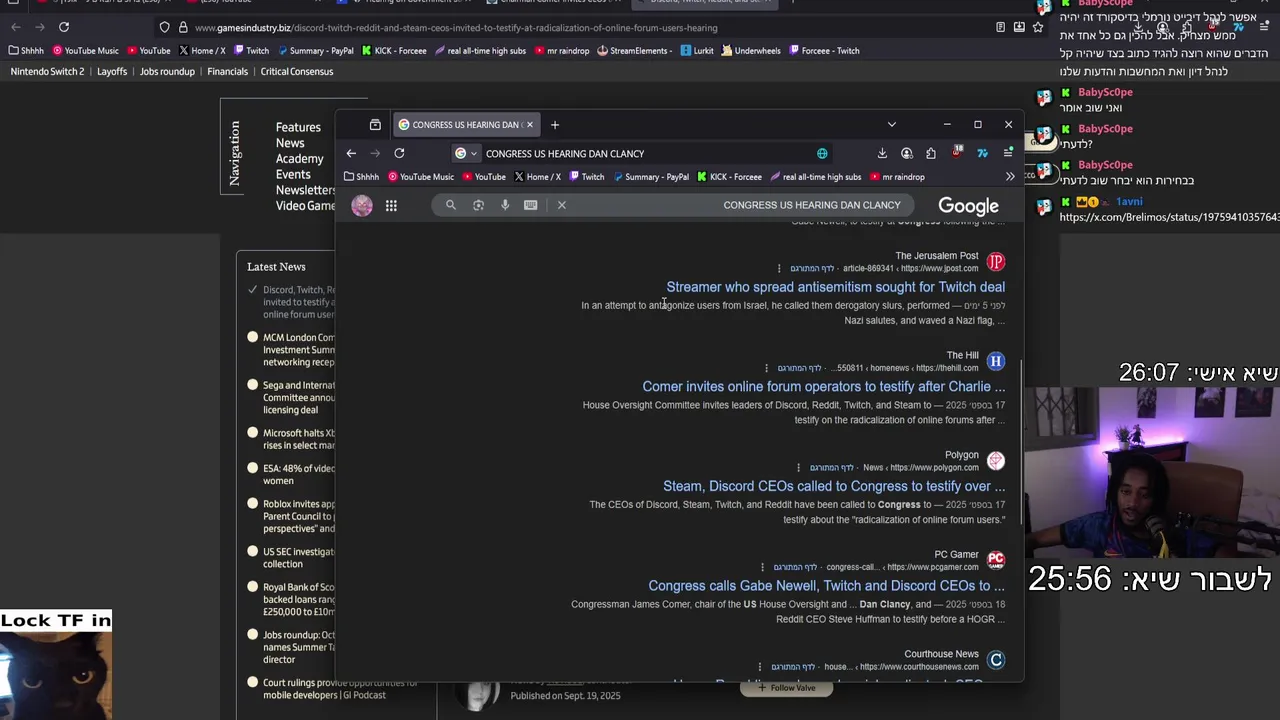Open the three-dot menu on the Courthouse News result
This screenshot has width=1280, height=720.
coord(760,667)
